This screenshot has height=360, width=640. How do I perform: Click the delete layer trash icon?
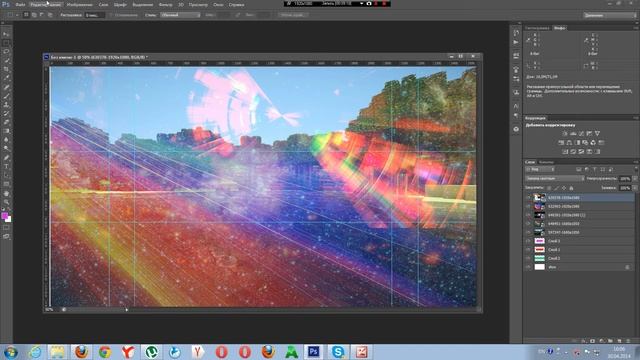tap(629, 340)
